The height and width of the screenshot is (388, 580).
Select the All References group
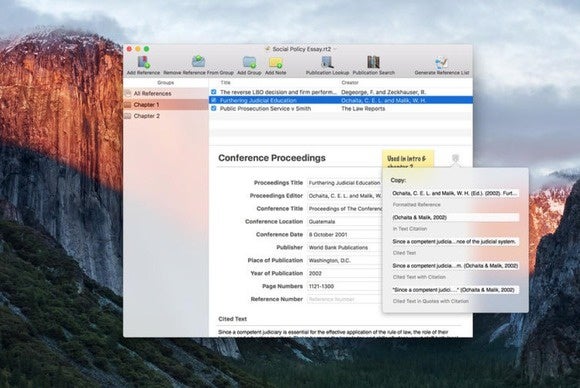coord(166,94)
